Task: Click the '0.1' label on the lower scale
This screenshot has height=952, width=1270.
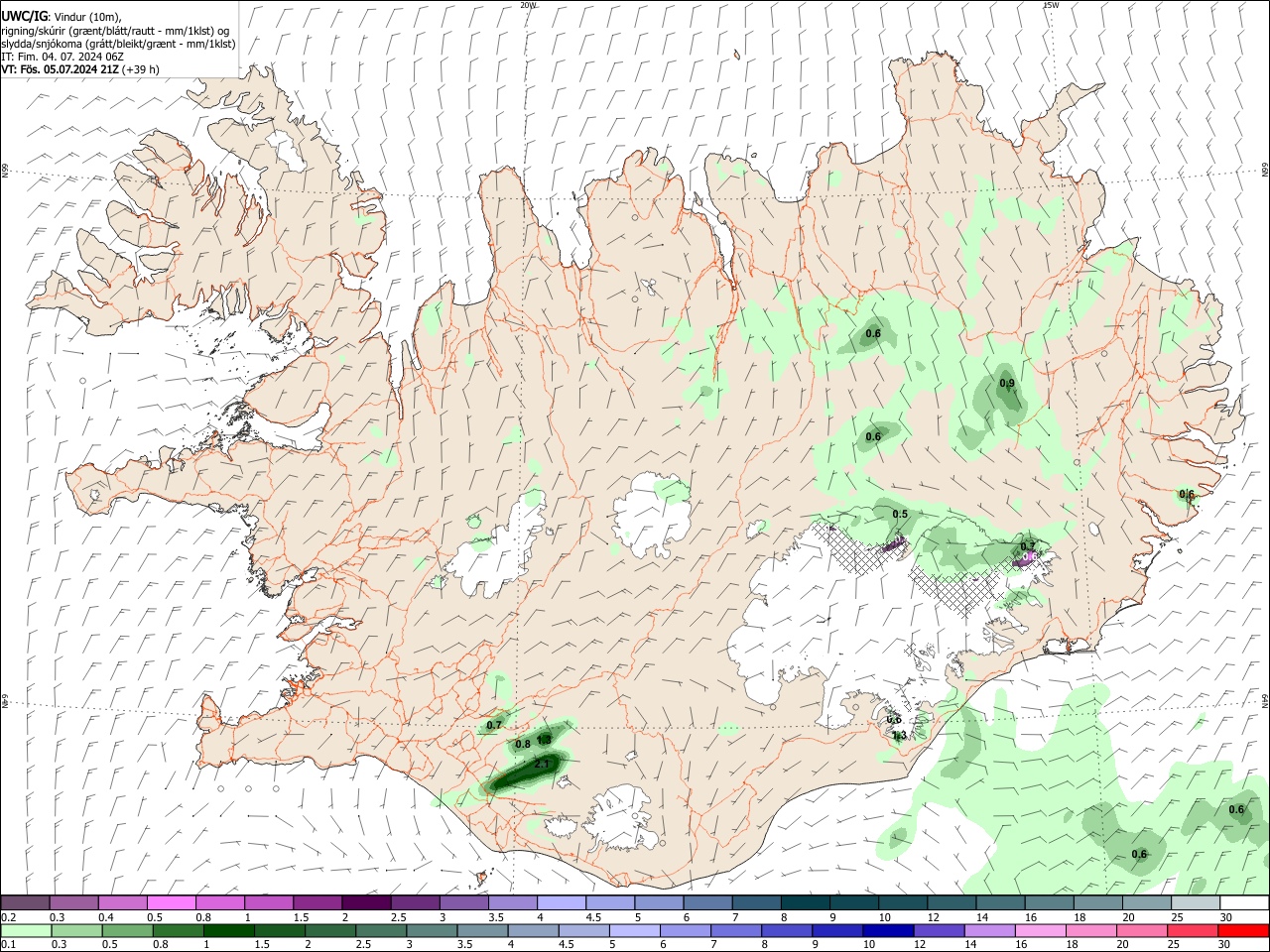Action: click(x=7, y=945)
